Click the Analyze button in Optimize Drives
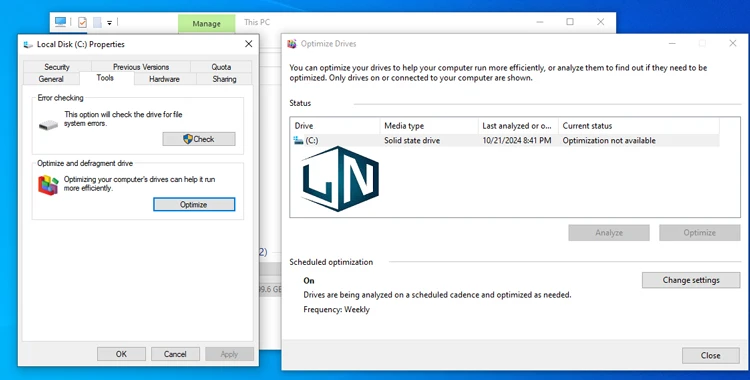Screen dimensions: 750x380 [x=609, y=233]
